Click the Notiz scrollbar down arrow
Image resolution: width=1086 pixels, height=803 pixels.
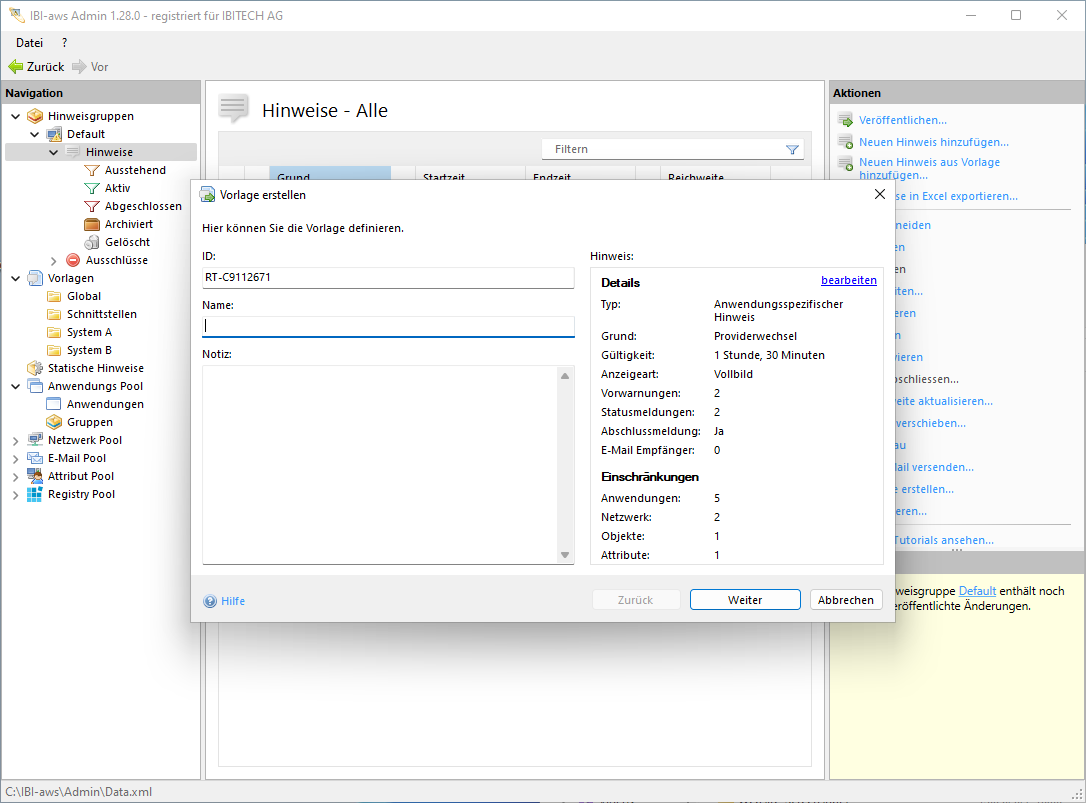tap(565, 555)
